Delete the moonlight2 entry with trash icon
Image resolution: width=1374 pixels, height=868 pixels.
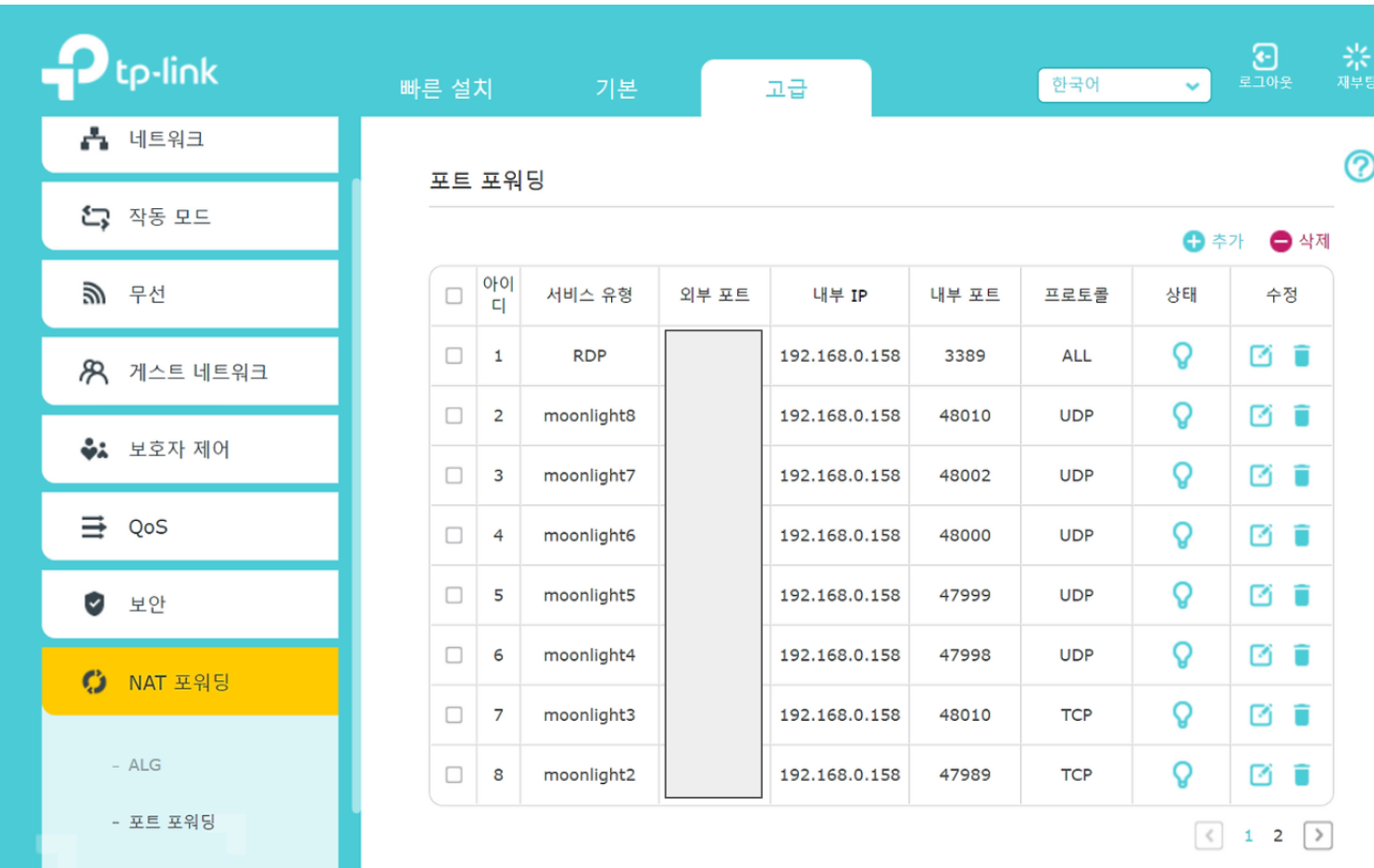1301,775
